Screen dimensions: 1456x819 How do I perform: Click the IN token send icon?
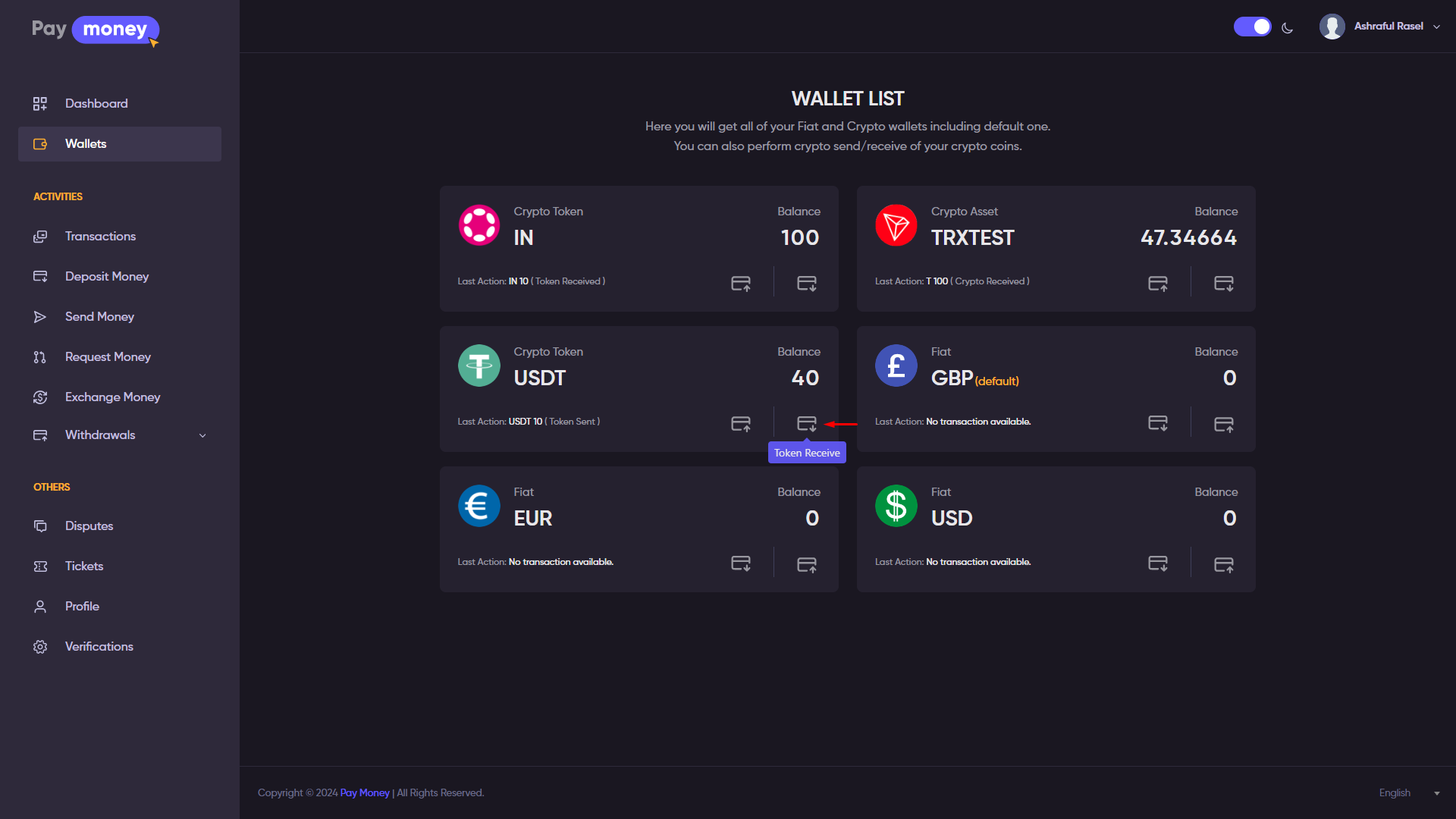click(x=741, y=283)
